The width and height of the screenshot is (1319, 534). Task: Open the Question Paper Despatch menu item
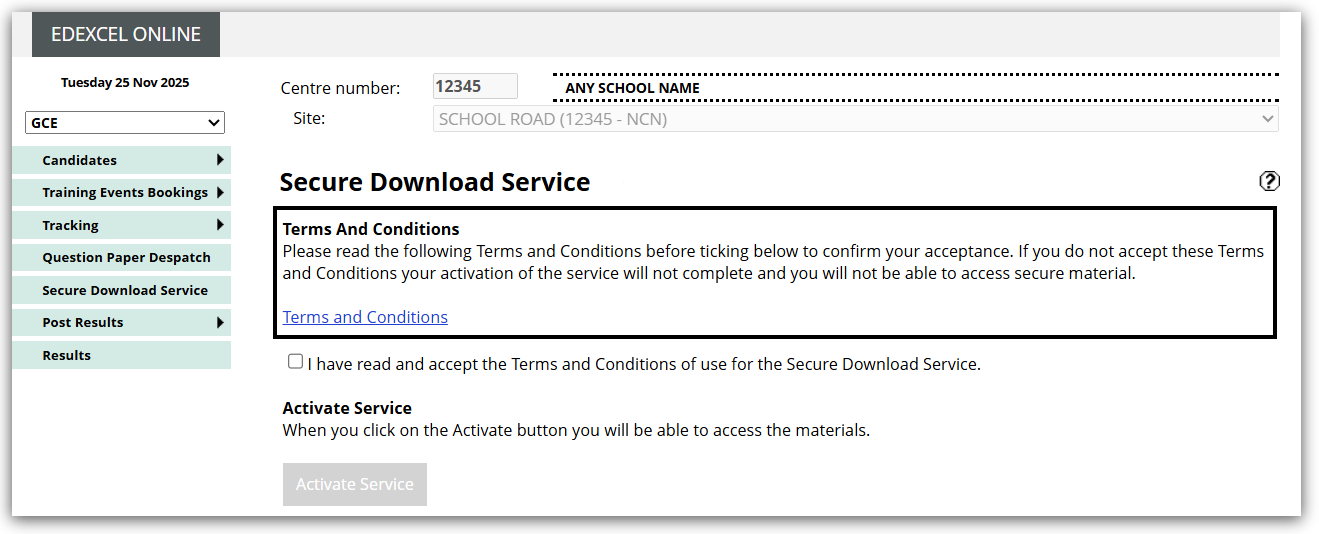tap(126, 257)
